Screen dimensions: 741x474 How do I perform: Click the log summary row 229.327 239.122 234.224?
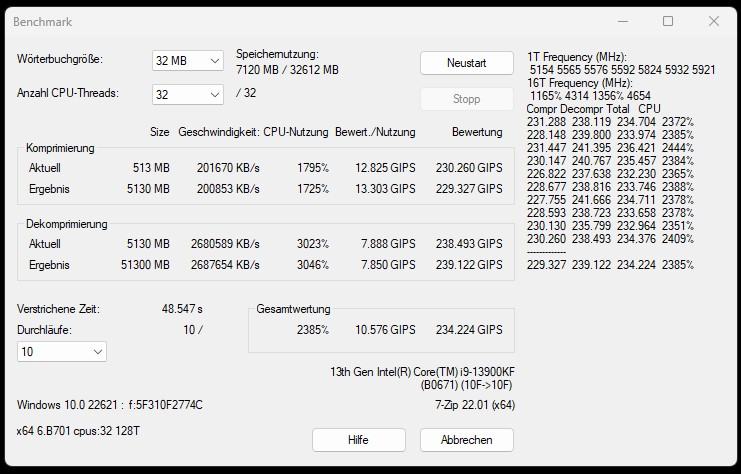pos(610,265)
